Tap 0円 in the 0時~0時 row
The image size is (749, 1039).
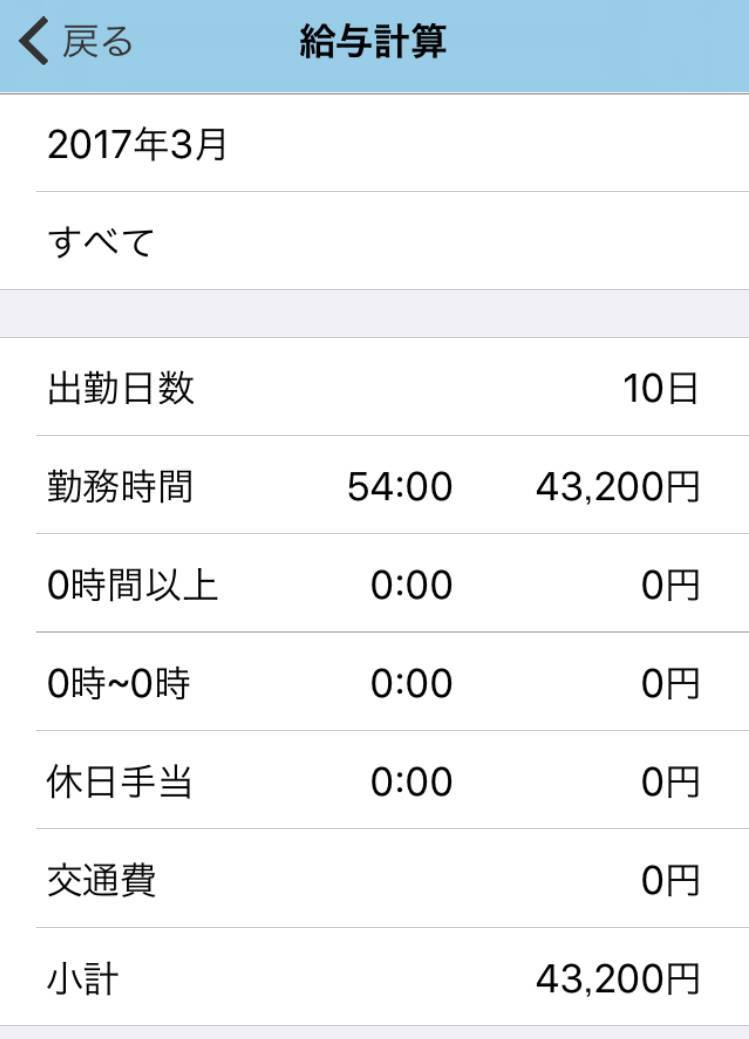[670, 683]
